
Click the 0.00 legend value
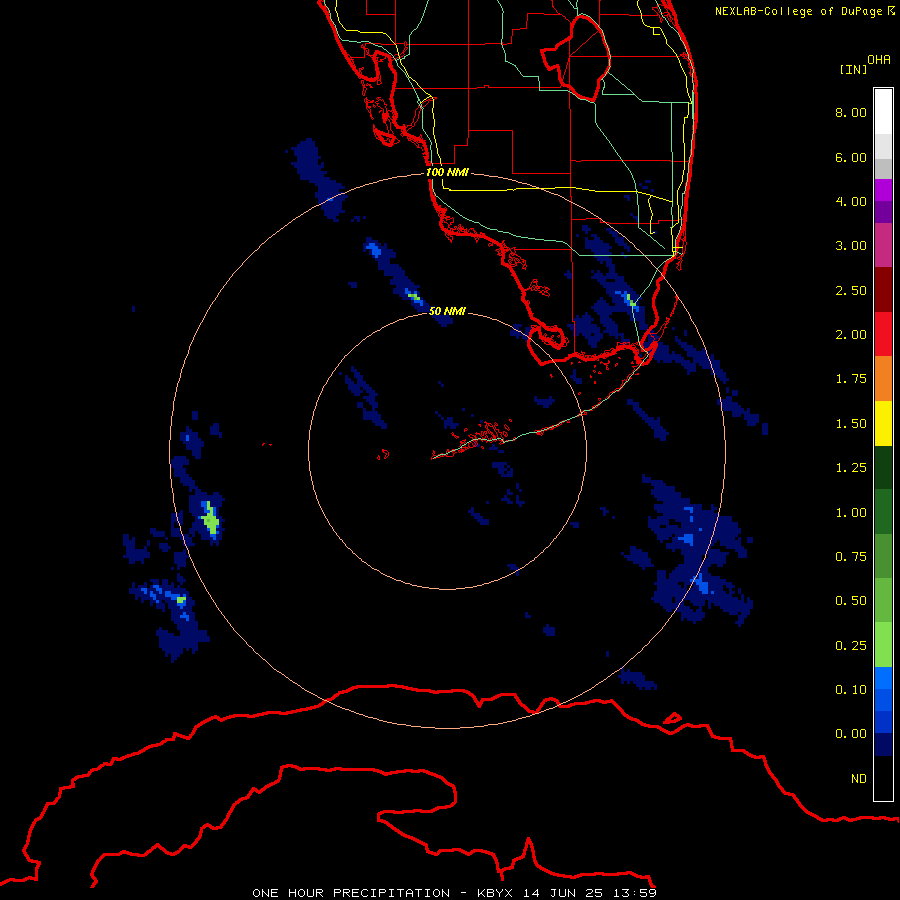[x=851, y=734]
